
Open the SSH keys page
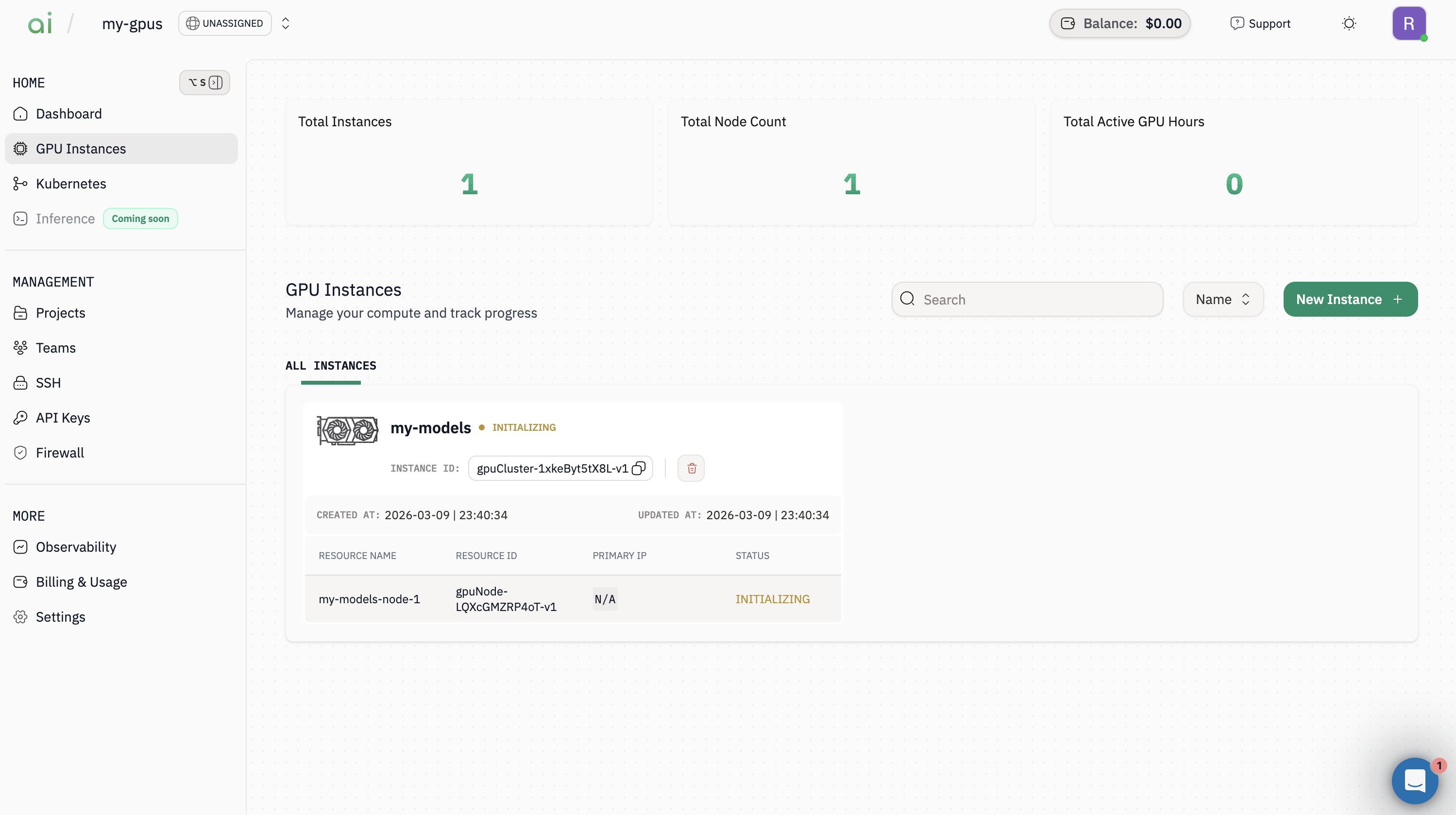pos(48,383)
